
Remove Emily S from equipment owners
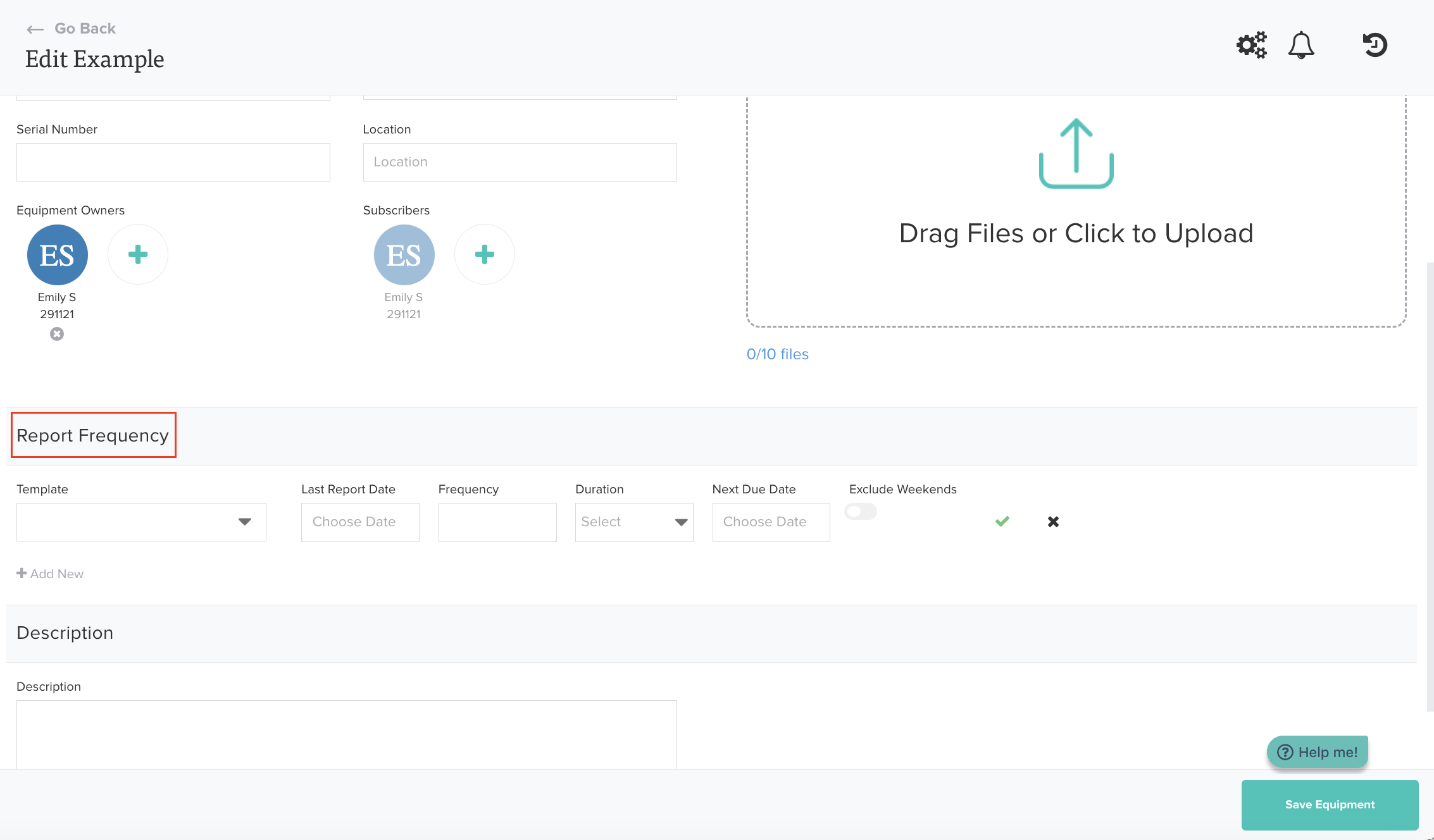click(x=57, y=334)
